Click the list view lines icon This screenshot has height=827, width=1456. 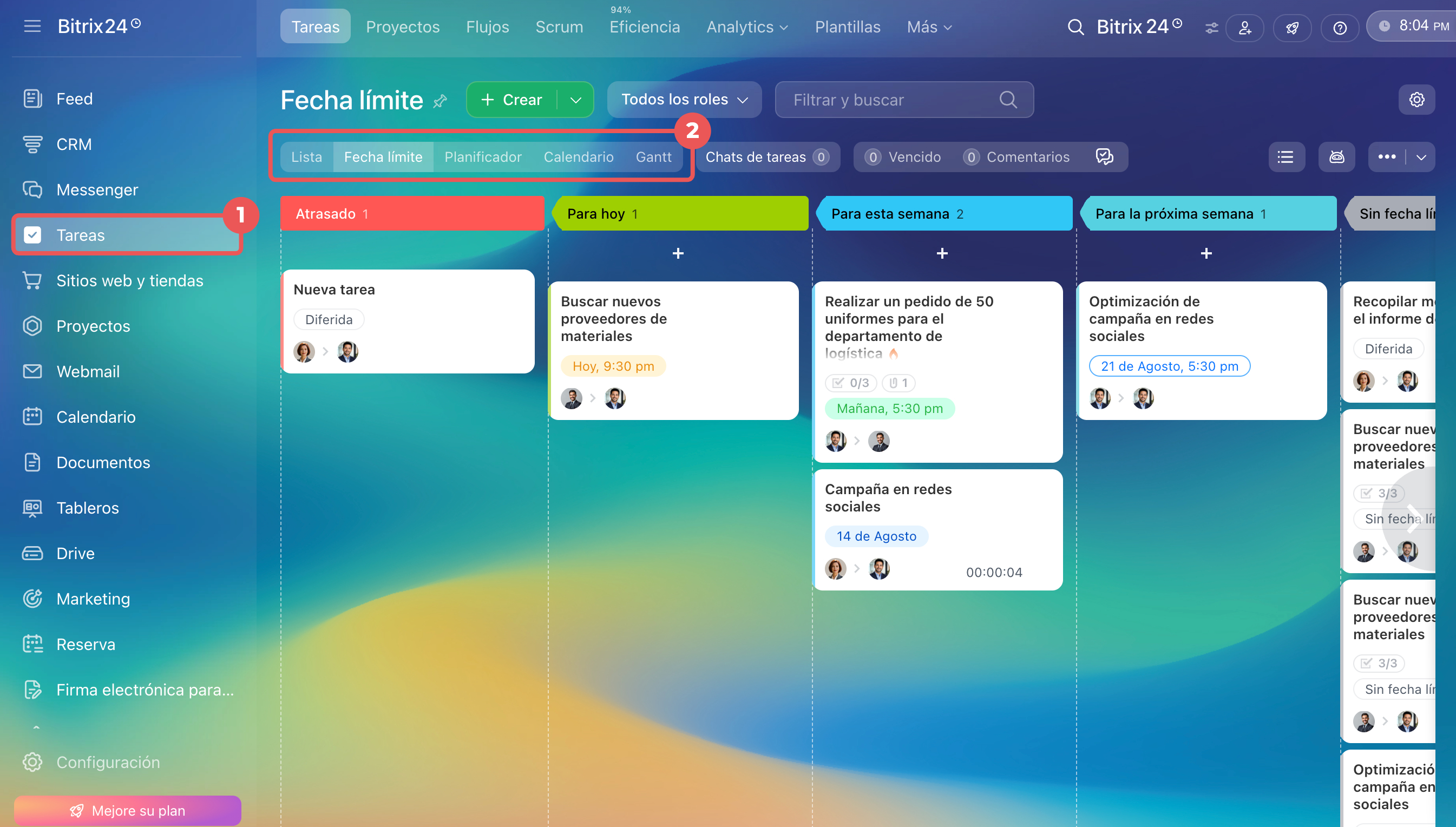1286,157
